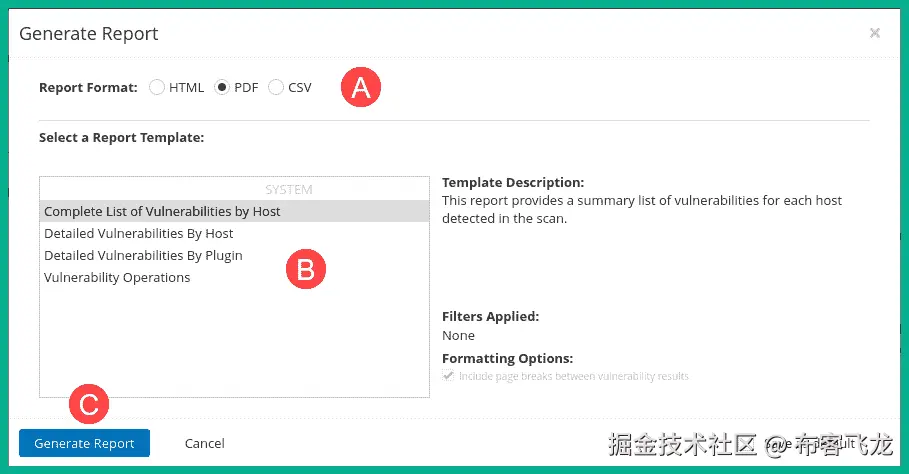Click the Template Description heading
Screen dimensions: 909x474
(512, 183)
